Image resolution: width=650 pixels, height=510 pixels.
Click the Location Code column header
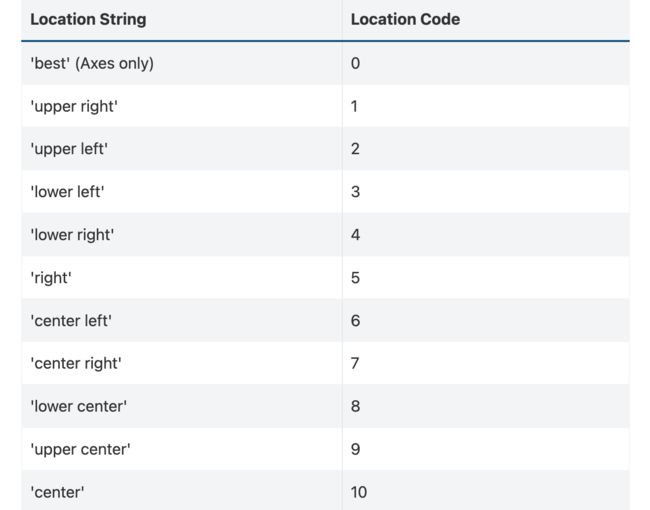tap(486, 19)
